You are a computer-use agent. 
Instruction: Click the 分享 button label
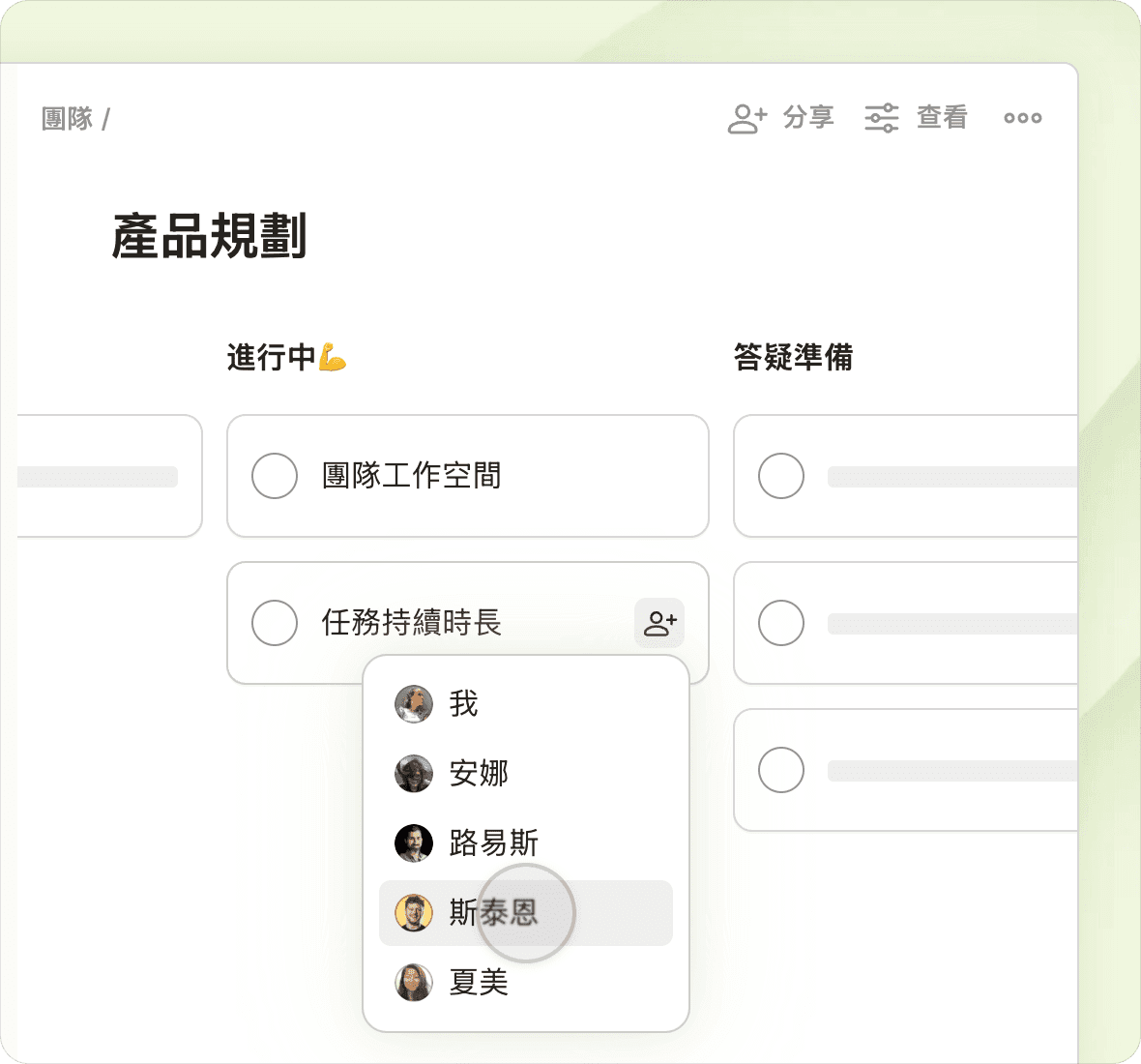click(x=808, y=118)
